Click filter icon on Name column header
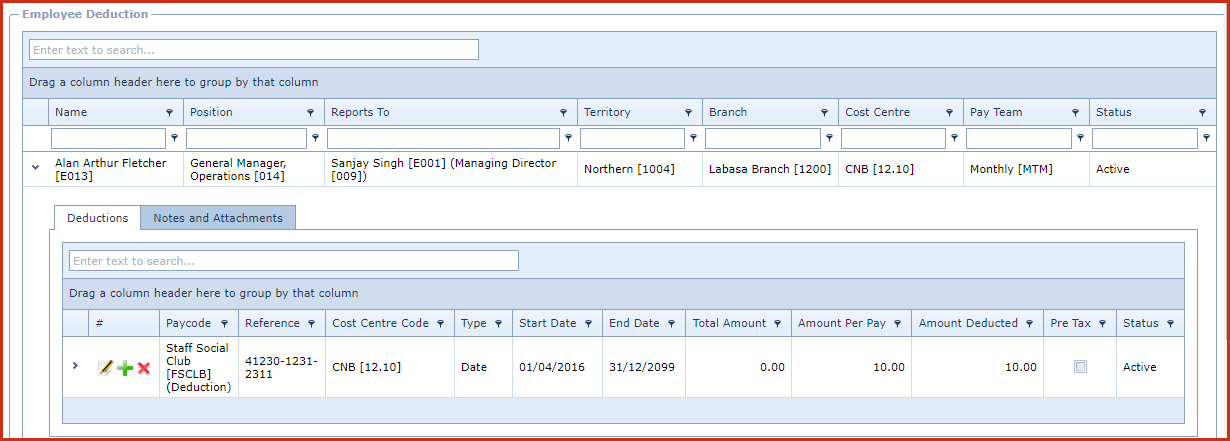 [169, 113]
